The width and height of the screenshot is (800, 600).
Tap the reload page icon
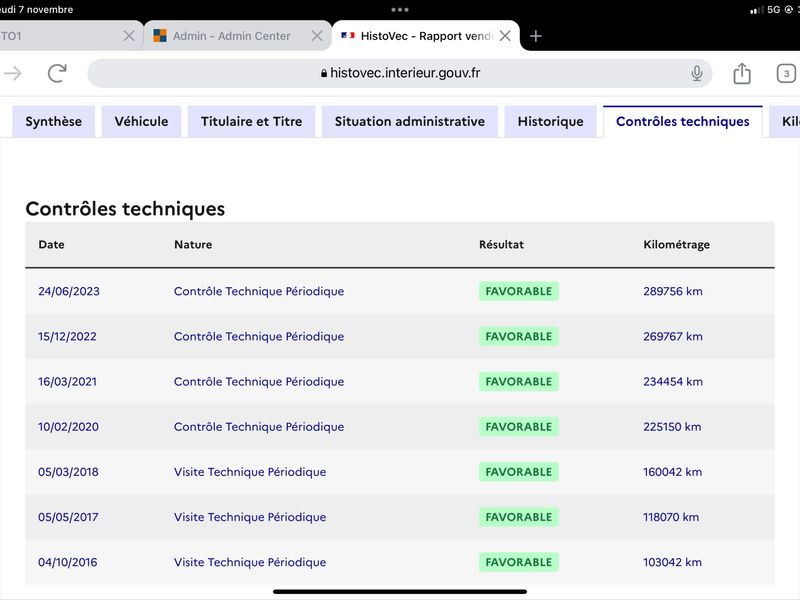point(57,73)
